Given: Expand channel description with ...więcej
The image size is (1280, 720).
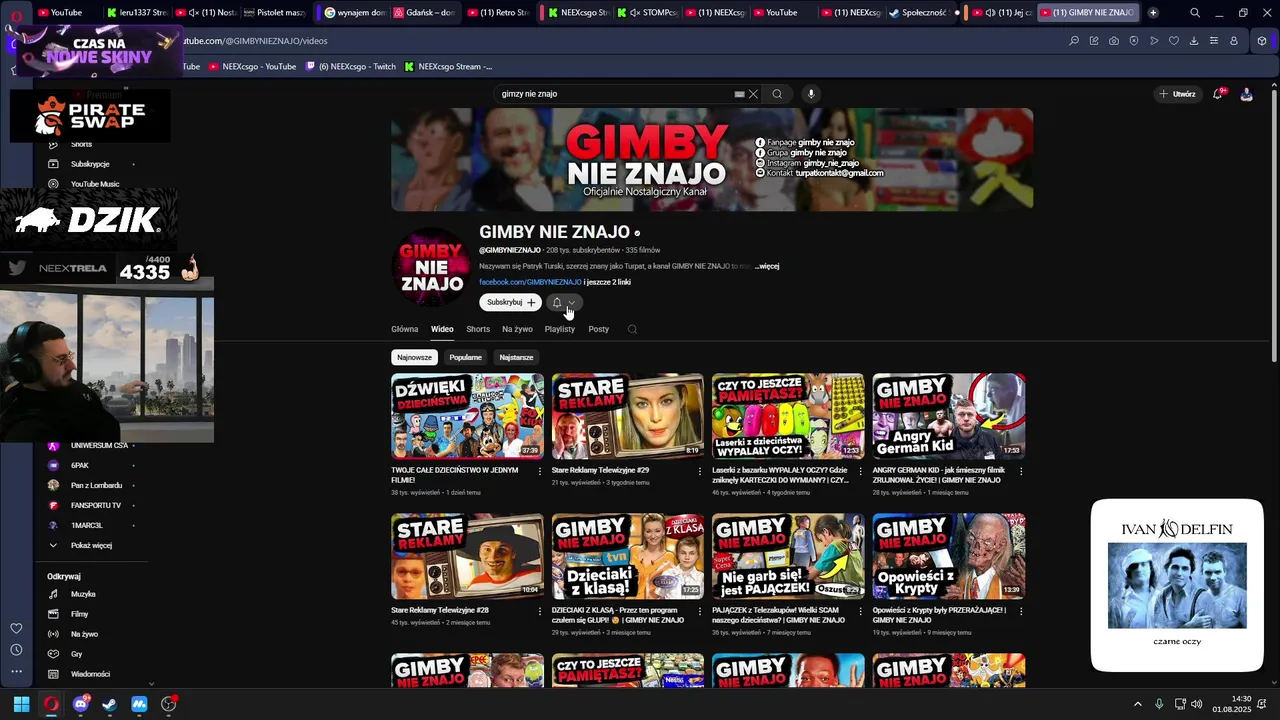Looking at the screenshot, I should [767, 266].
